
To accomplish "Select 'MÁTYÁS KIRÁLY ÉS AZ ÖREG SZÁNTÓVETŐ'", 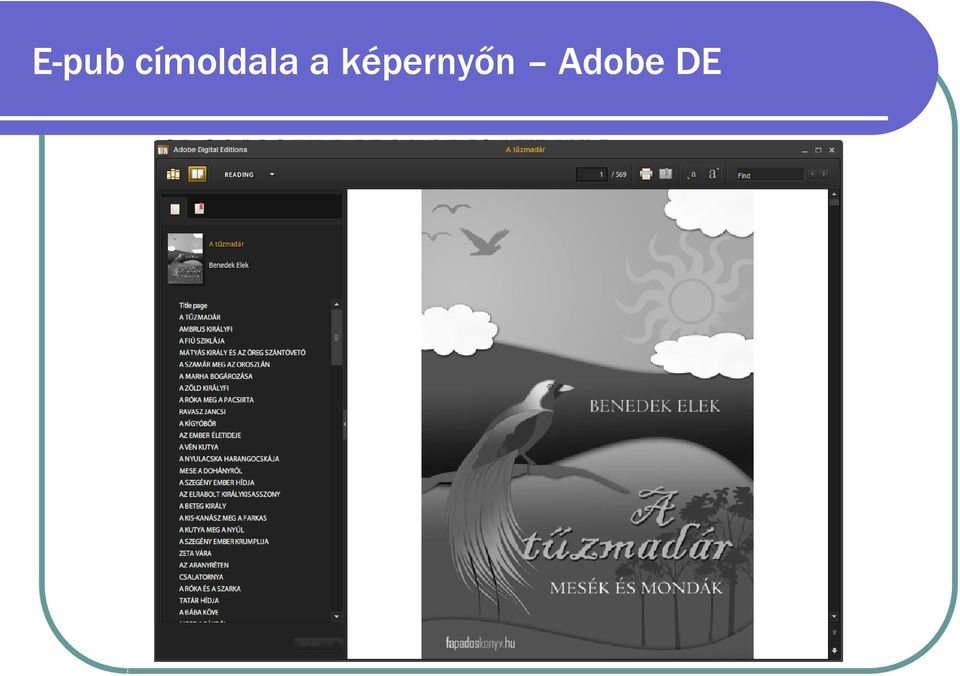I will 242,353.
